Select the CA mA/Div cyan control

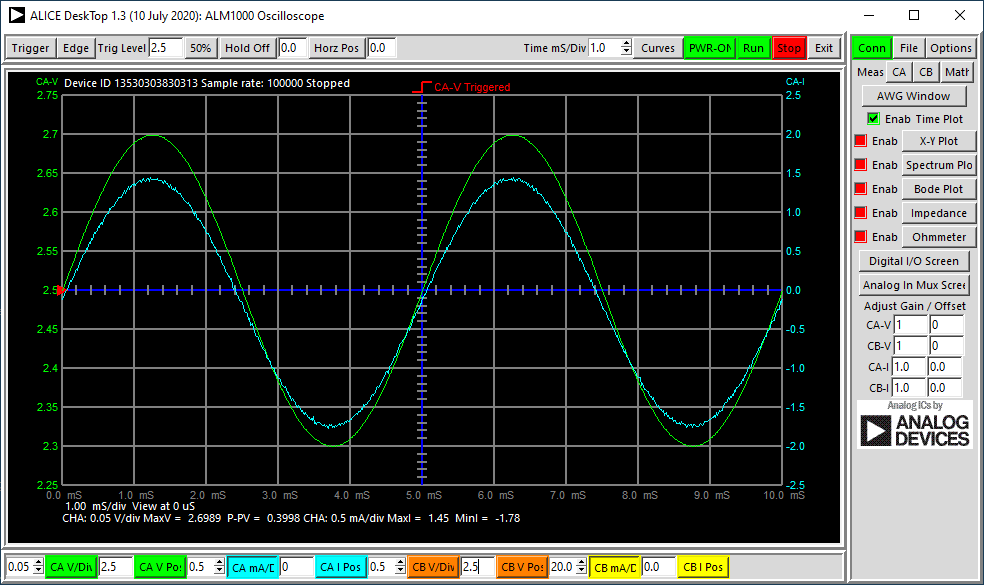click(254, 565)
